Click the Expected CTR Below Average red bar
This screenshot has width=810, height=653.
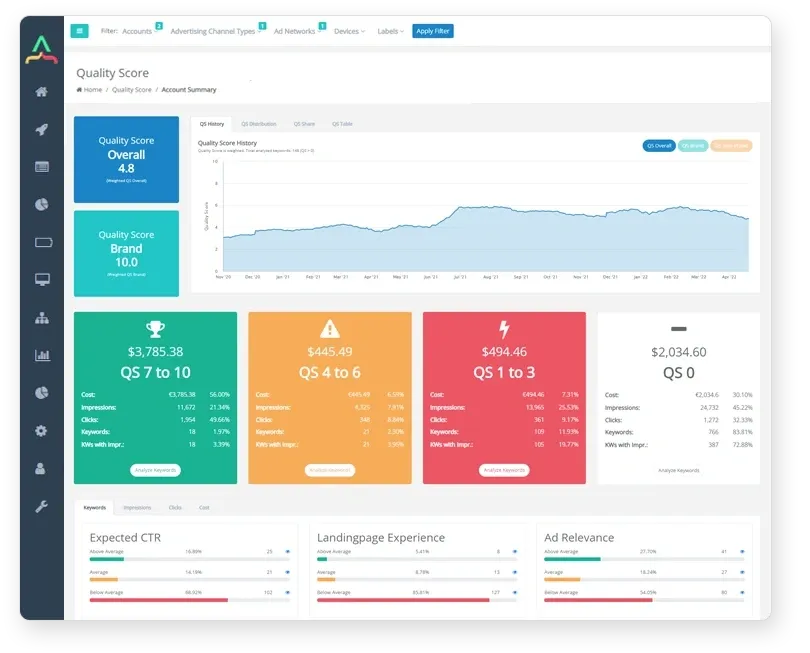(x=159, y=600)
